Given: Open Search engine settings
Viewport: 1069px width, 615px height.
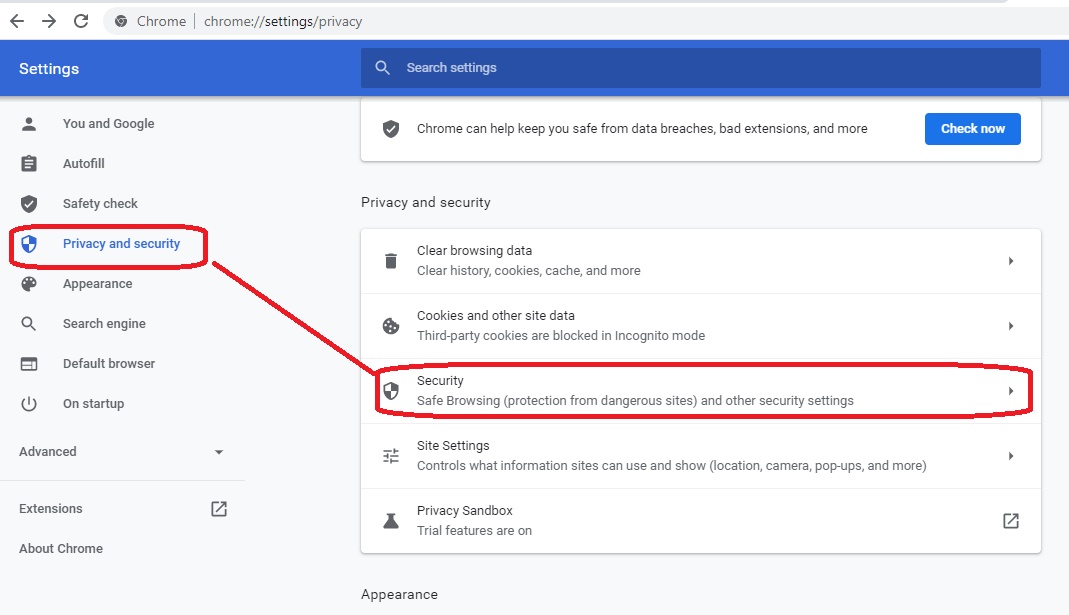Looking at the screenshot, I should pos(104,323).
